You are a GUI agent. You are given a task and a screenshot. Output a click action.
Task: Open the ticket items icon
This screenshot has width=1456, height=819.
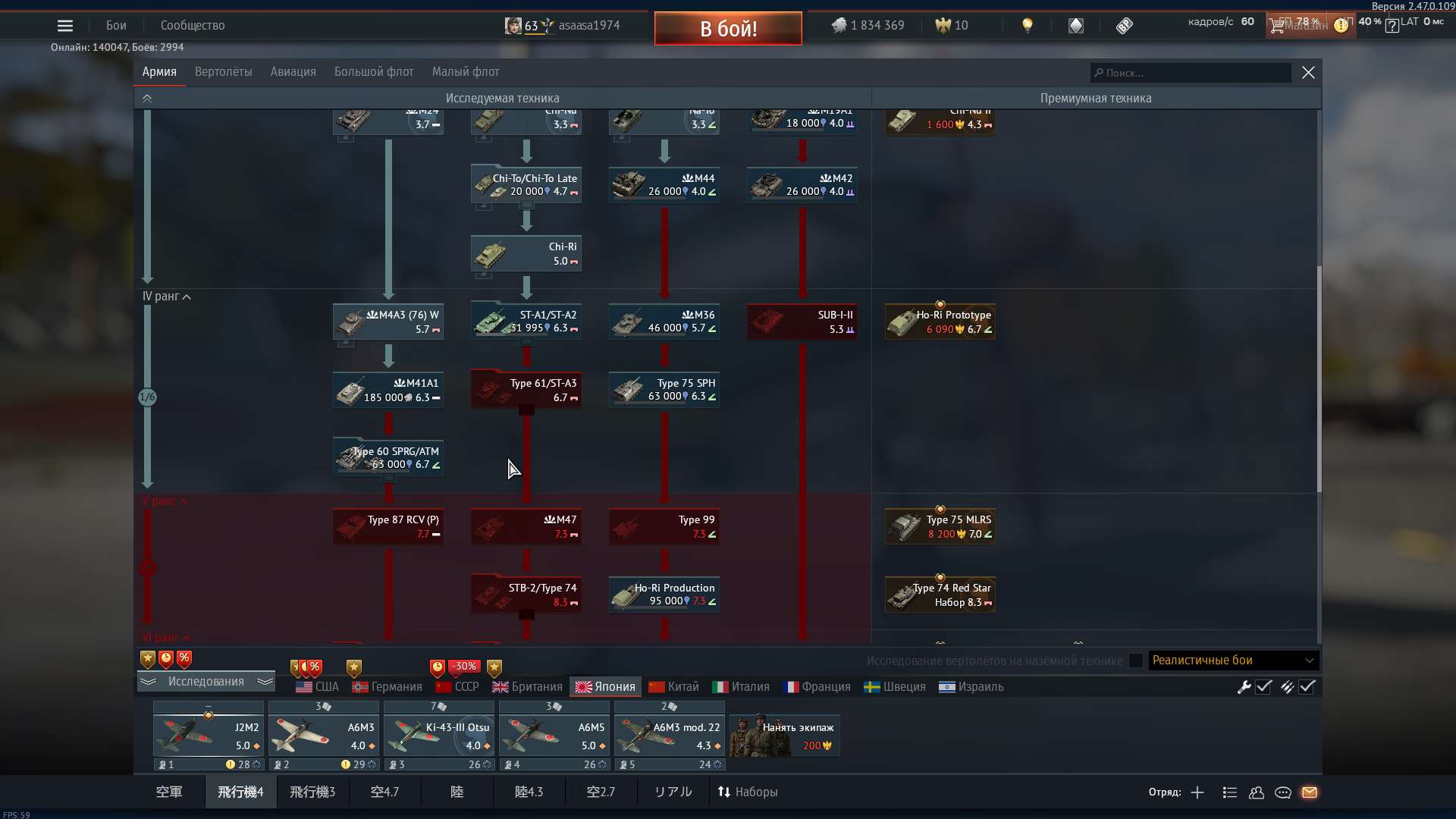pos(1125,26)
